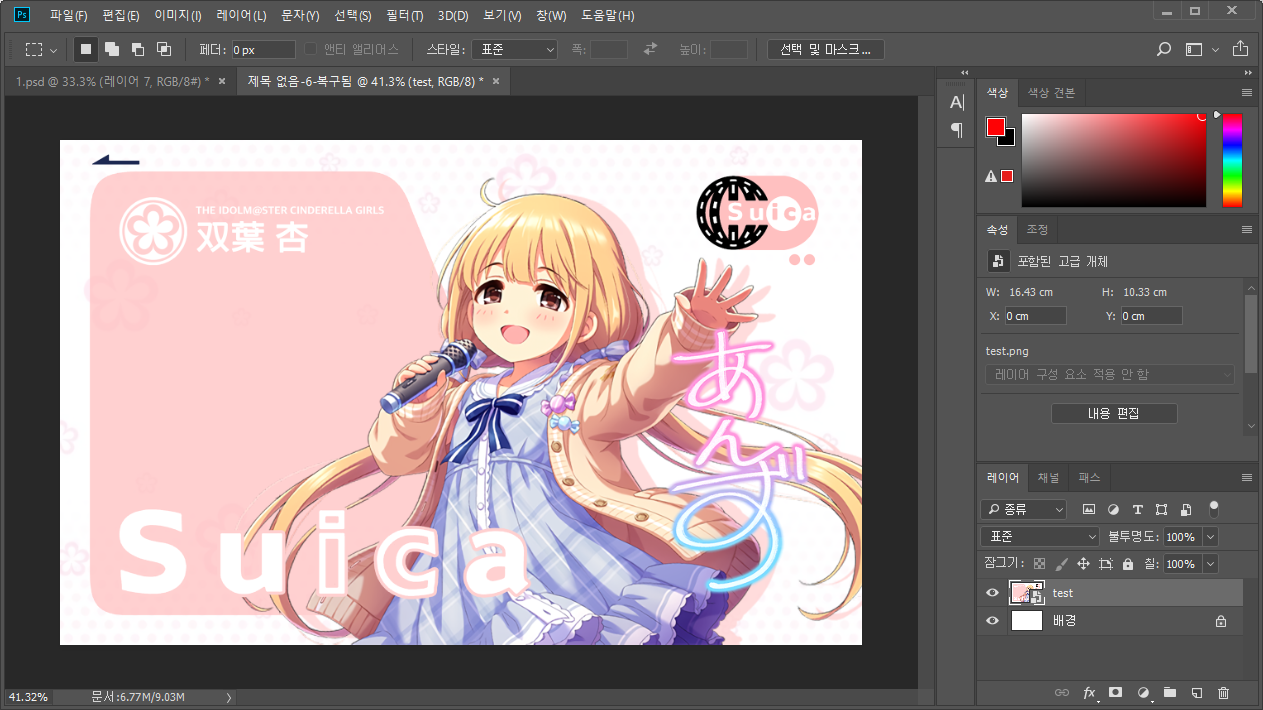Switch to the 채널 tab
This screenshot has width=1263, height=710.
(1048, 477)
